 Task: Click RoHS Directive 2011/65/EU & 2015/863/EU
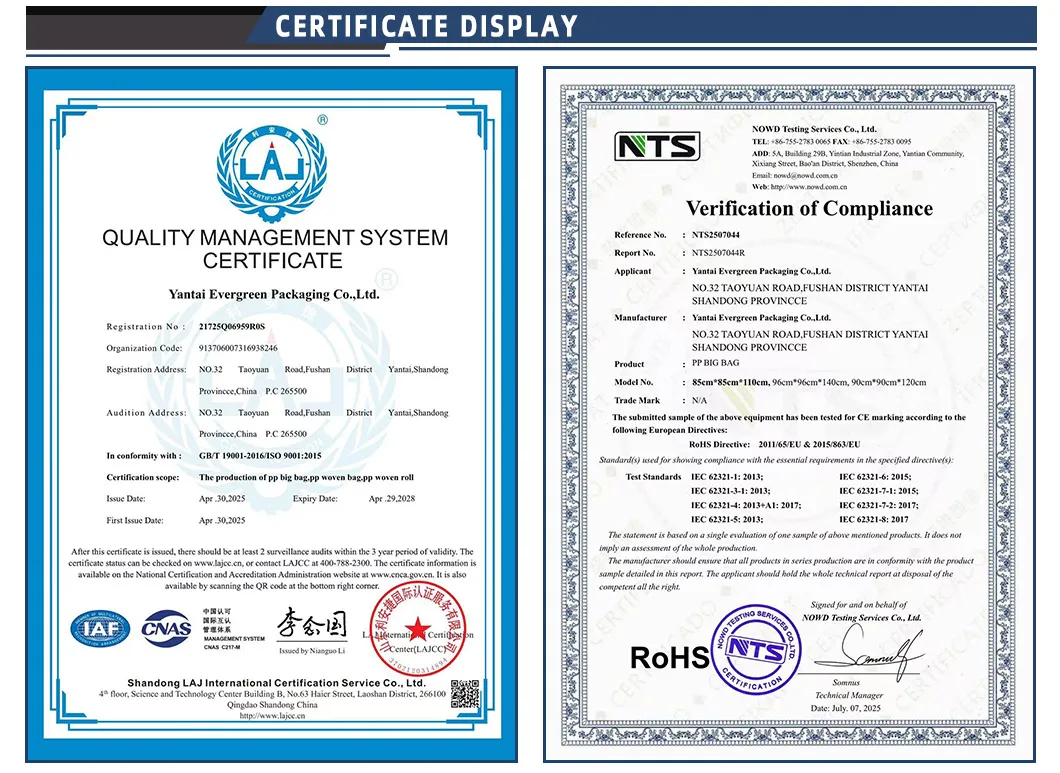pyautogui.click(x=775, y=444)
